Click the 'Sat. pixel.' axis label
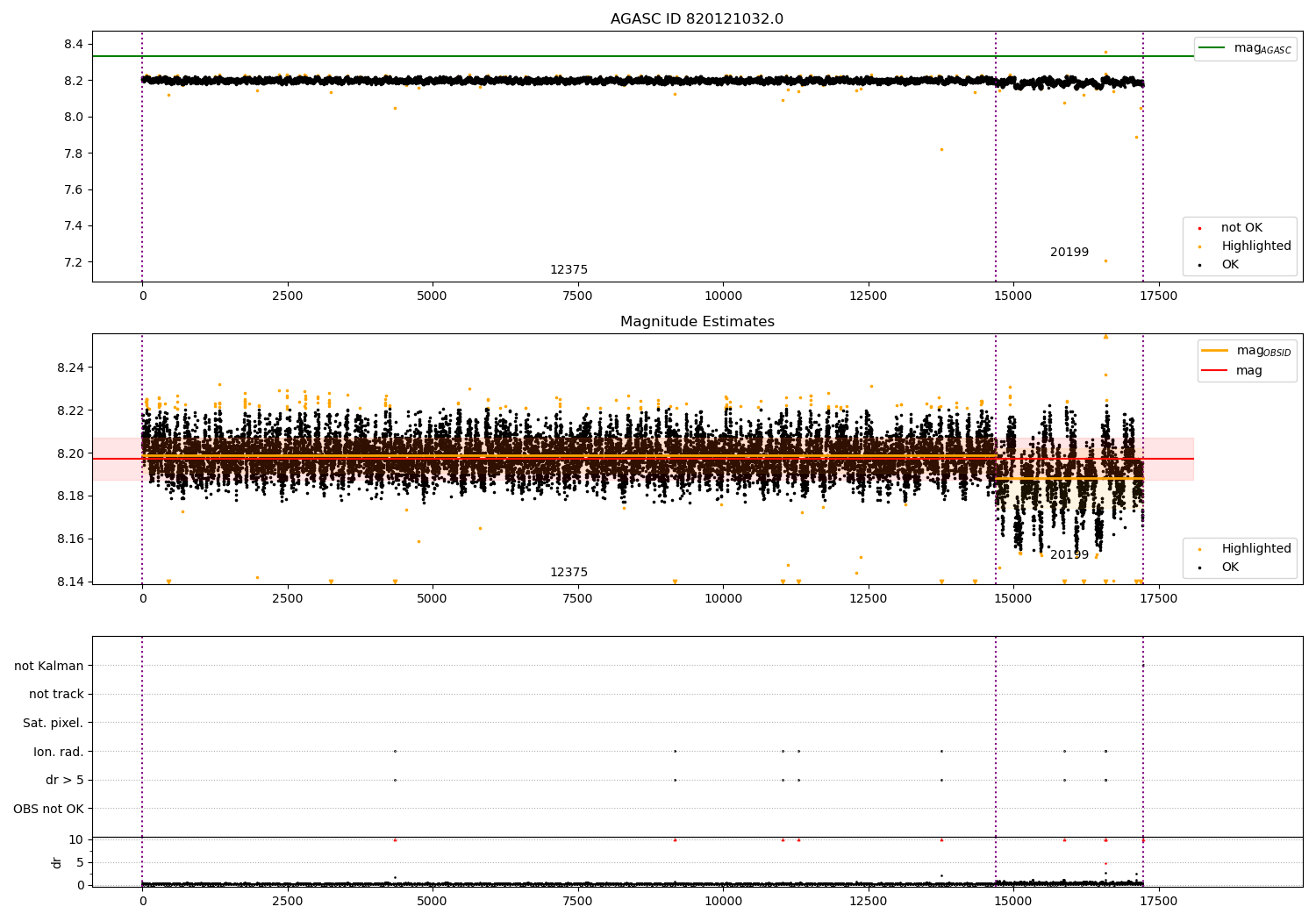This screenshot has width=1316, height=921. coord(54,724)
